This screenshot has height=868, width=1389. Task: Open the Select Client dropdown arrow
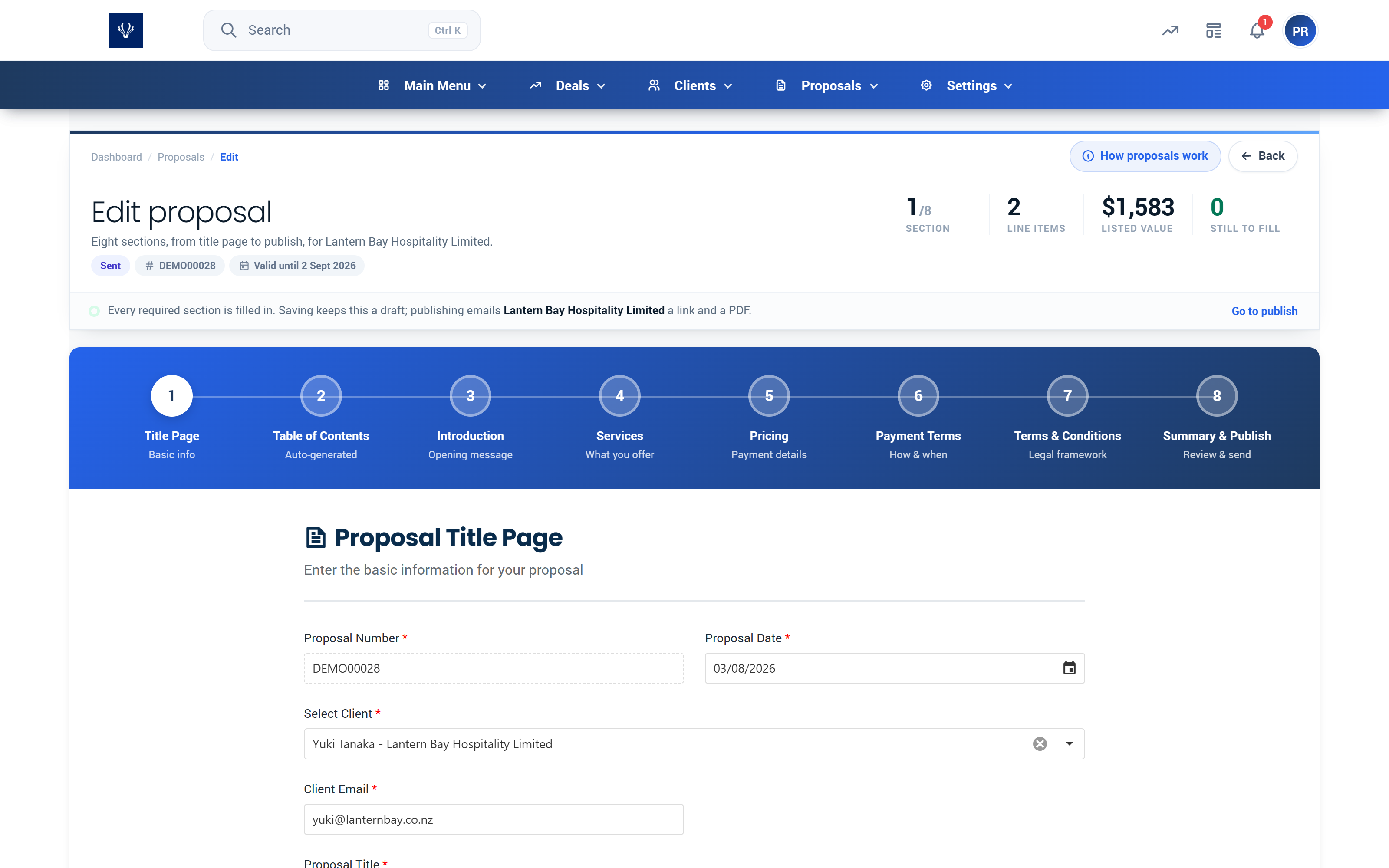click(x=1069, y=744)
